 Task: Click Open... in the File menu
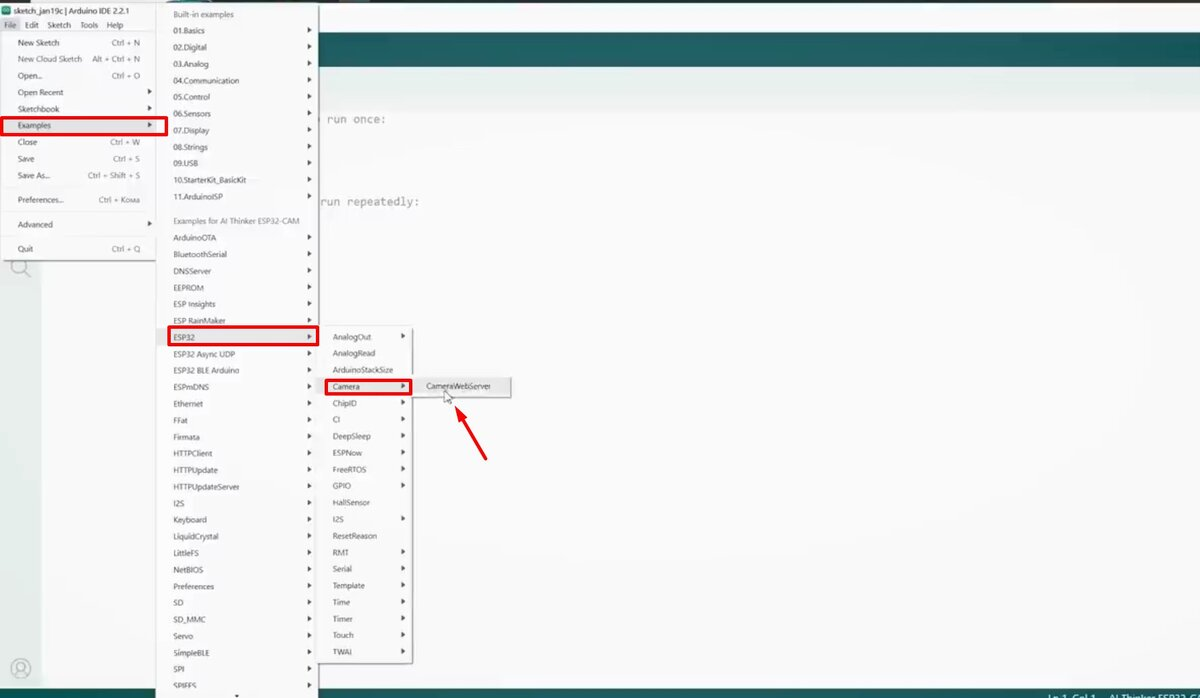tap(79, 76)
